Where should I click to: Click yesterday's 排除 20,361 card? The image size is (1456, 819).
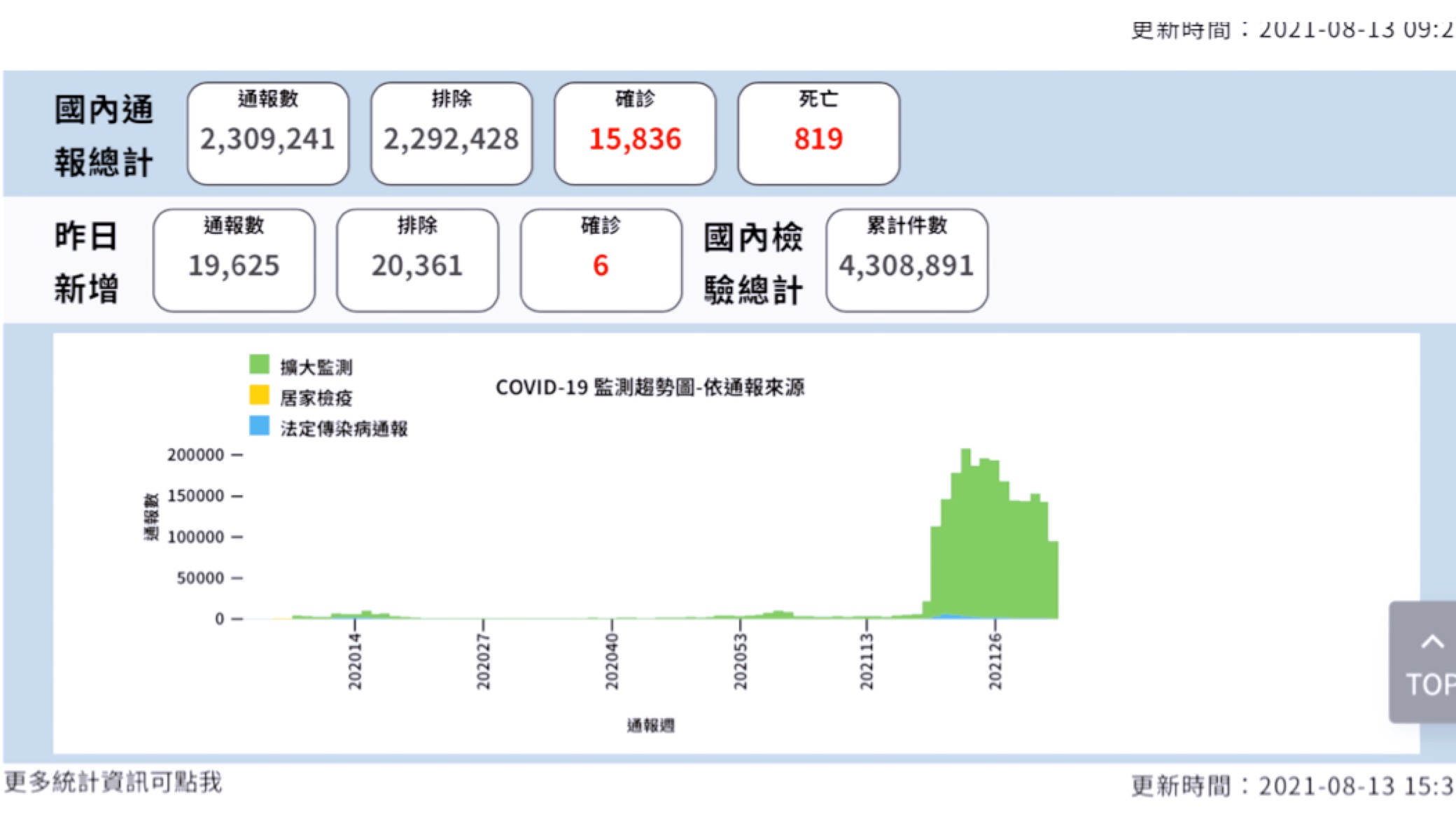417,260
